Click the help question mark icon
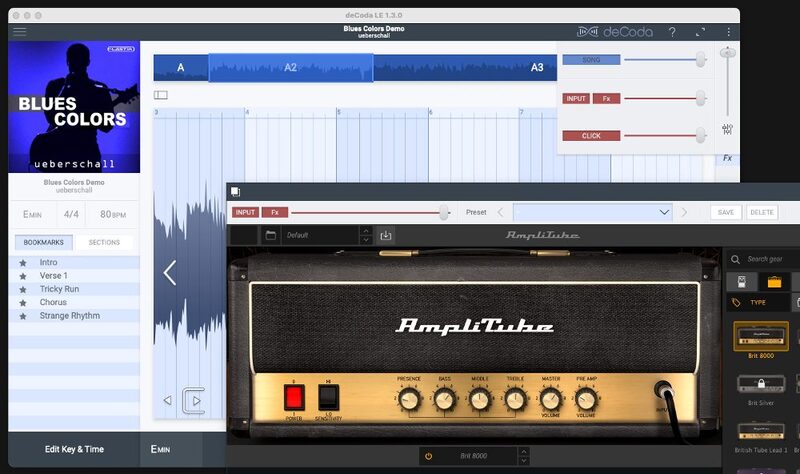 tap(672, 32)
